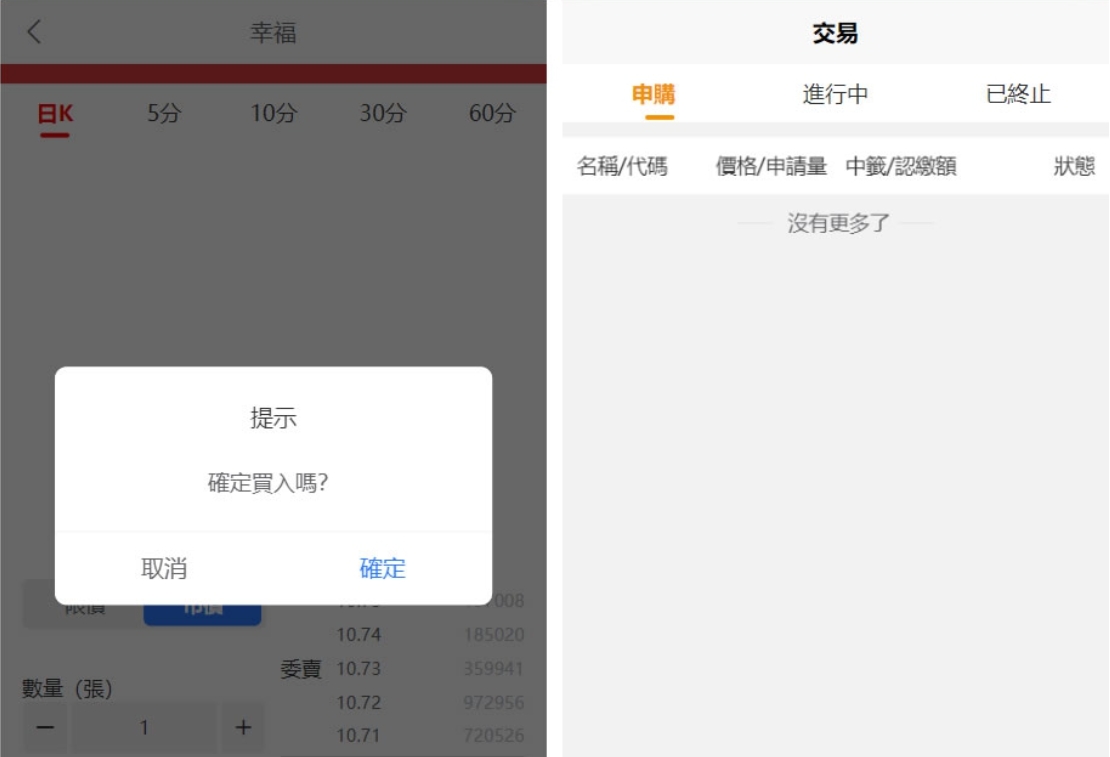Tap the back arrow beside 幸福 title
Viewport: 1110px width, 757px height.
pyautogui.click(x=34, y=32)
